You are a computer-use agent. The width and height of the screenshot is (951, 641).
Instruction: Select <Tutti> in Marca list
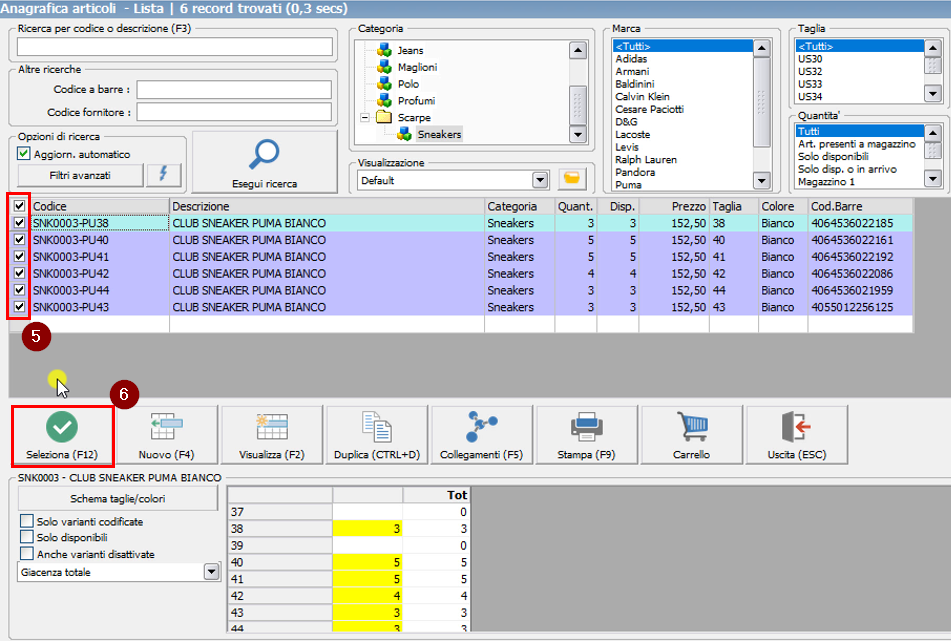[683, 46]
